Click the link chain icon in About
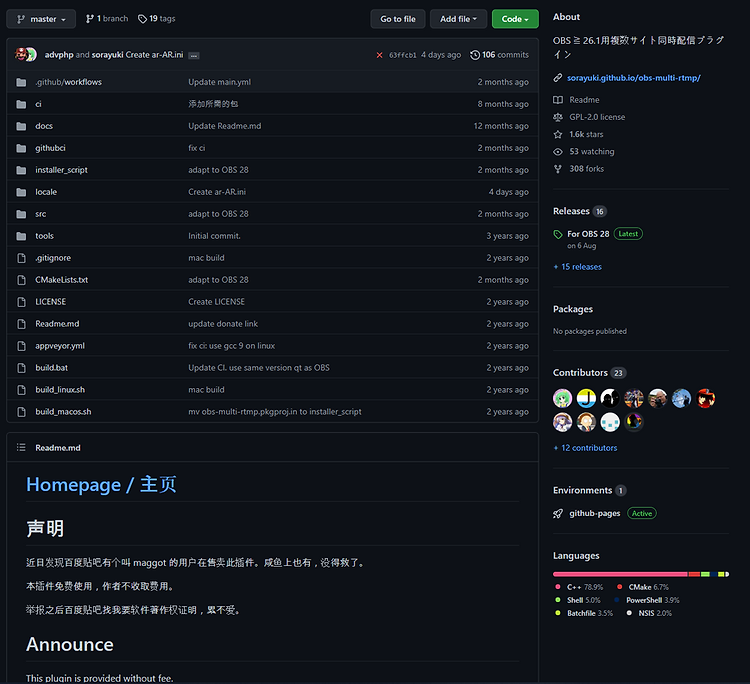This screenshot has width=750, height=684. click(558, 78)
